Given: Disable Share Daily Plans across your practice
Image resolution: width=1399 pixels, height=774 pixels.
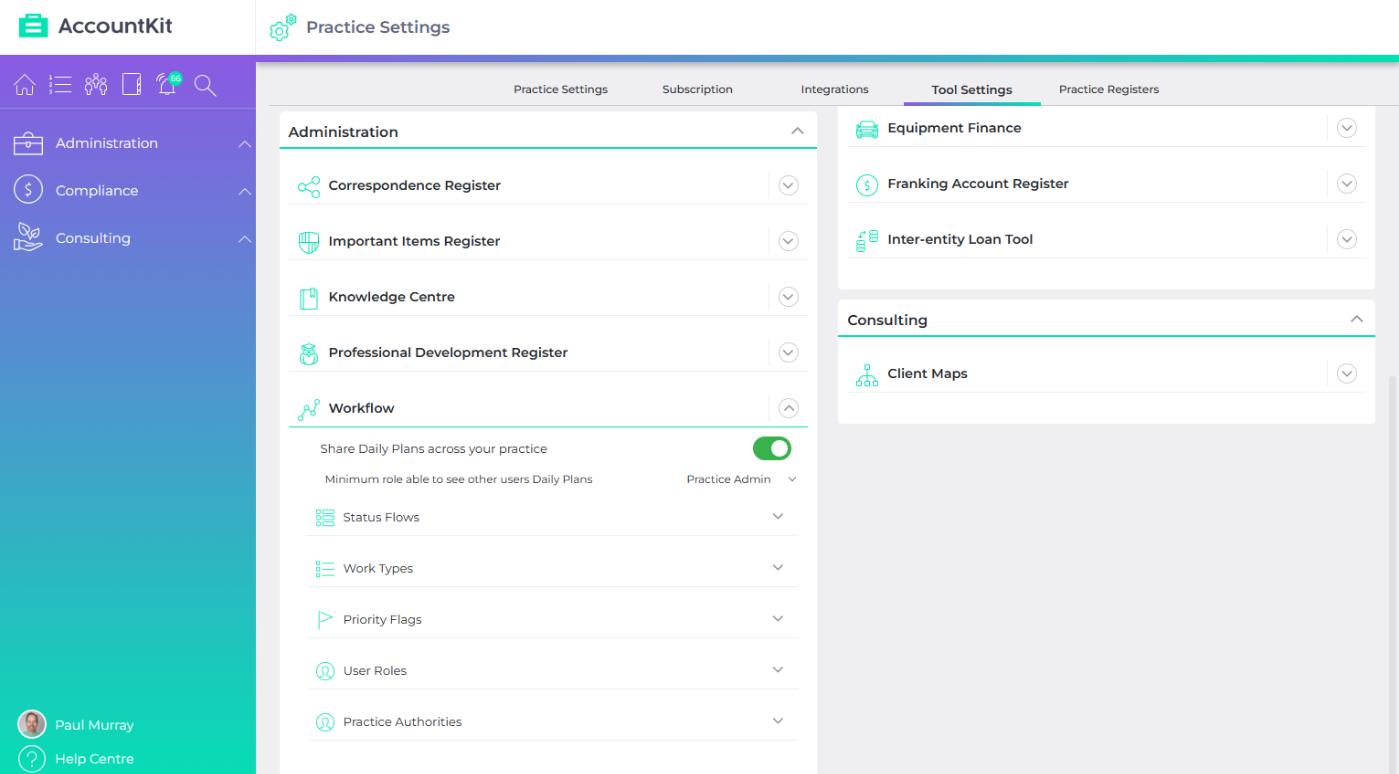Looking at the screenshot, I should point(771,448).
